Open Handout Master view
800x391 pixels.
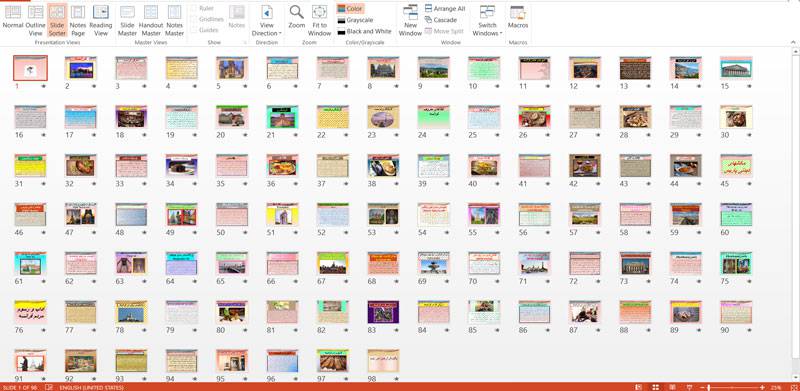pyautogui.click(x=151, y=20)
